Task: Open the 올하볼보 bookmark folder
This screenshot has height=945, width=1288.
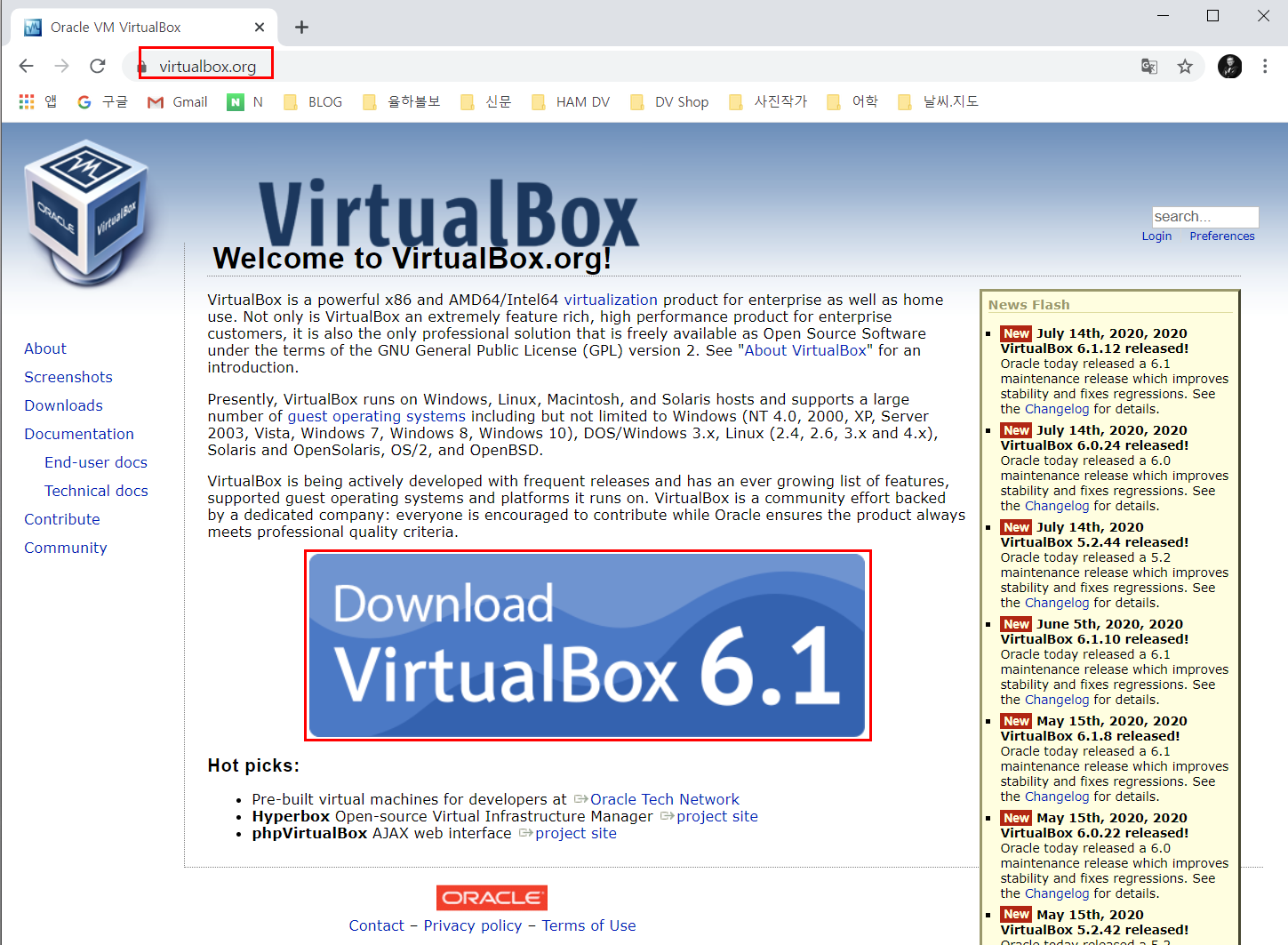Action: pyautogui.click(x=401, y=101)
